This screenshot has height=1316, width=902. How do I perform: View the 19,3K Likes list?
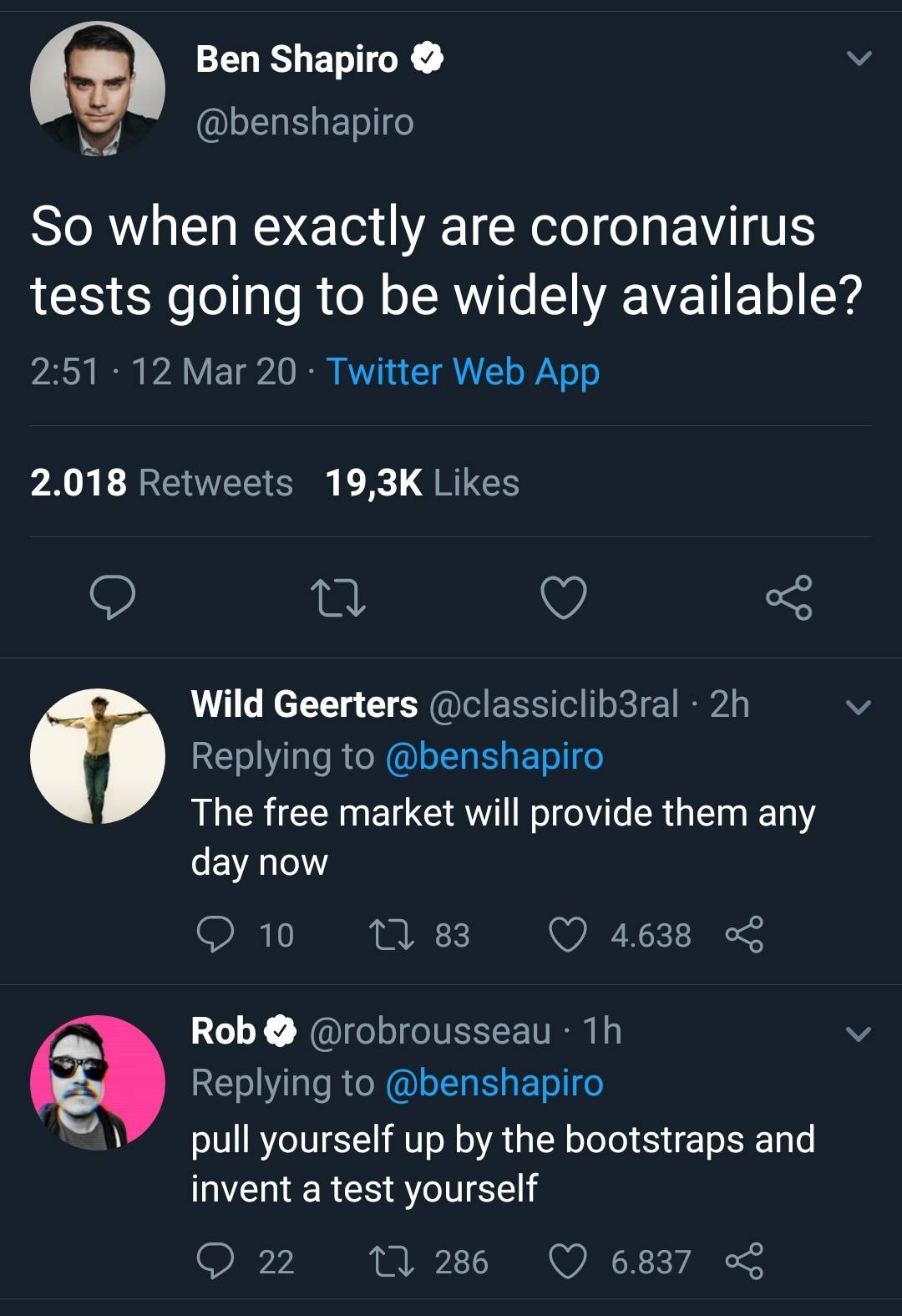(422, 483)
